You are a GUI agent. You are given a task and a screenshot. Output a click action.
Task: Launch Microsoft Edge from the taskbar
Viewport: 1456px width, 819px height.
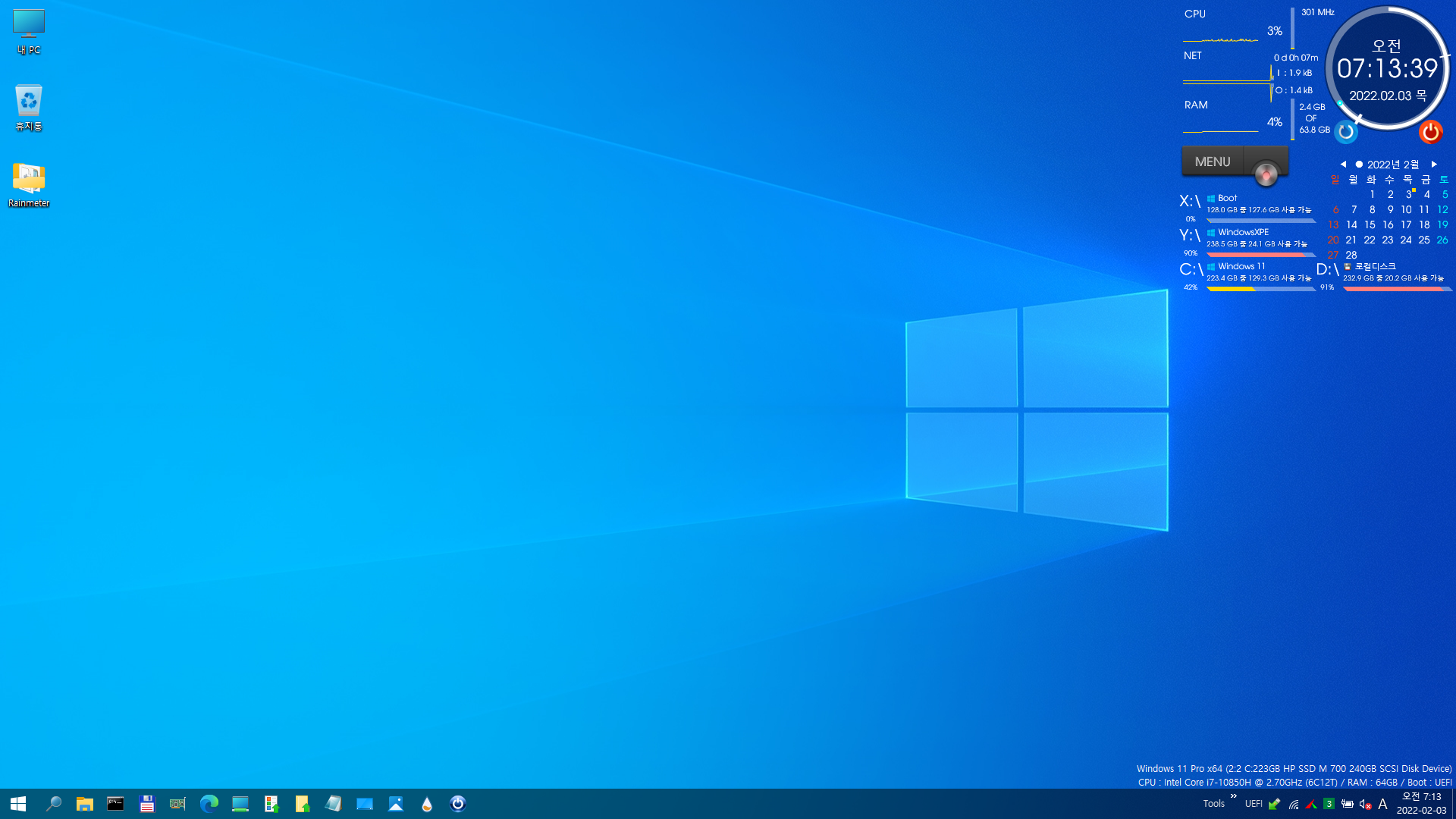click(209, 804)
